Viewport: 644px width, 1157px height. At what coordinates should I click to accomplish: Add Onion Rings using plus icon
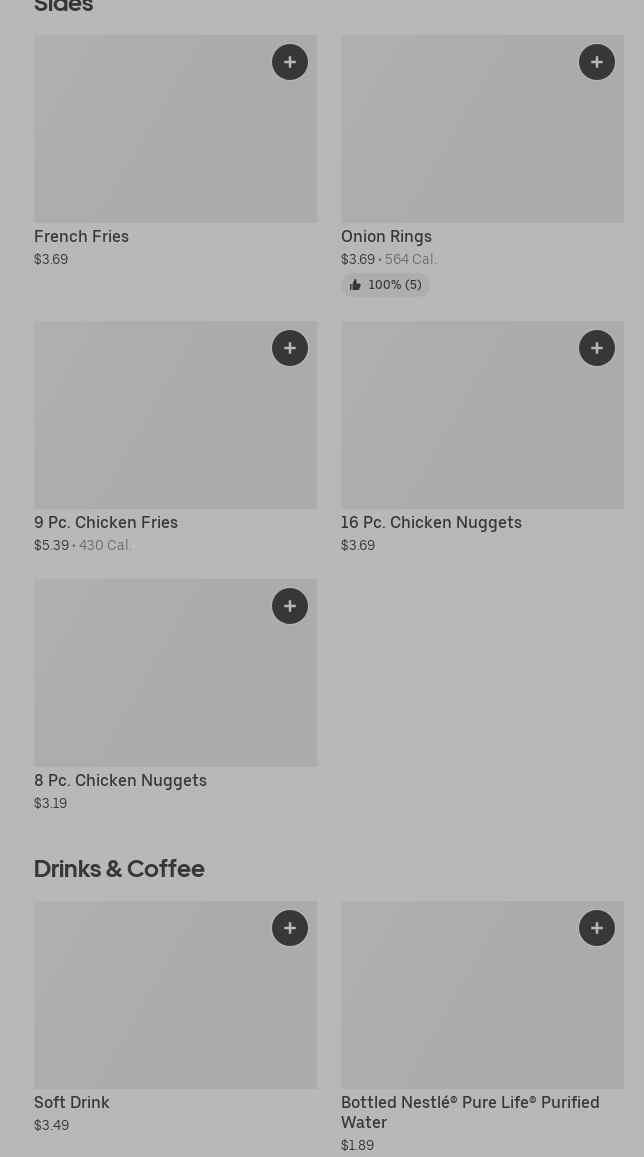click(x=597, y=62)
